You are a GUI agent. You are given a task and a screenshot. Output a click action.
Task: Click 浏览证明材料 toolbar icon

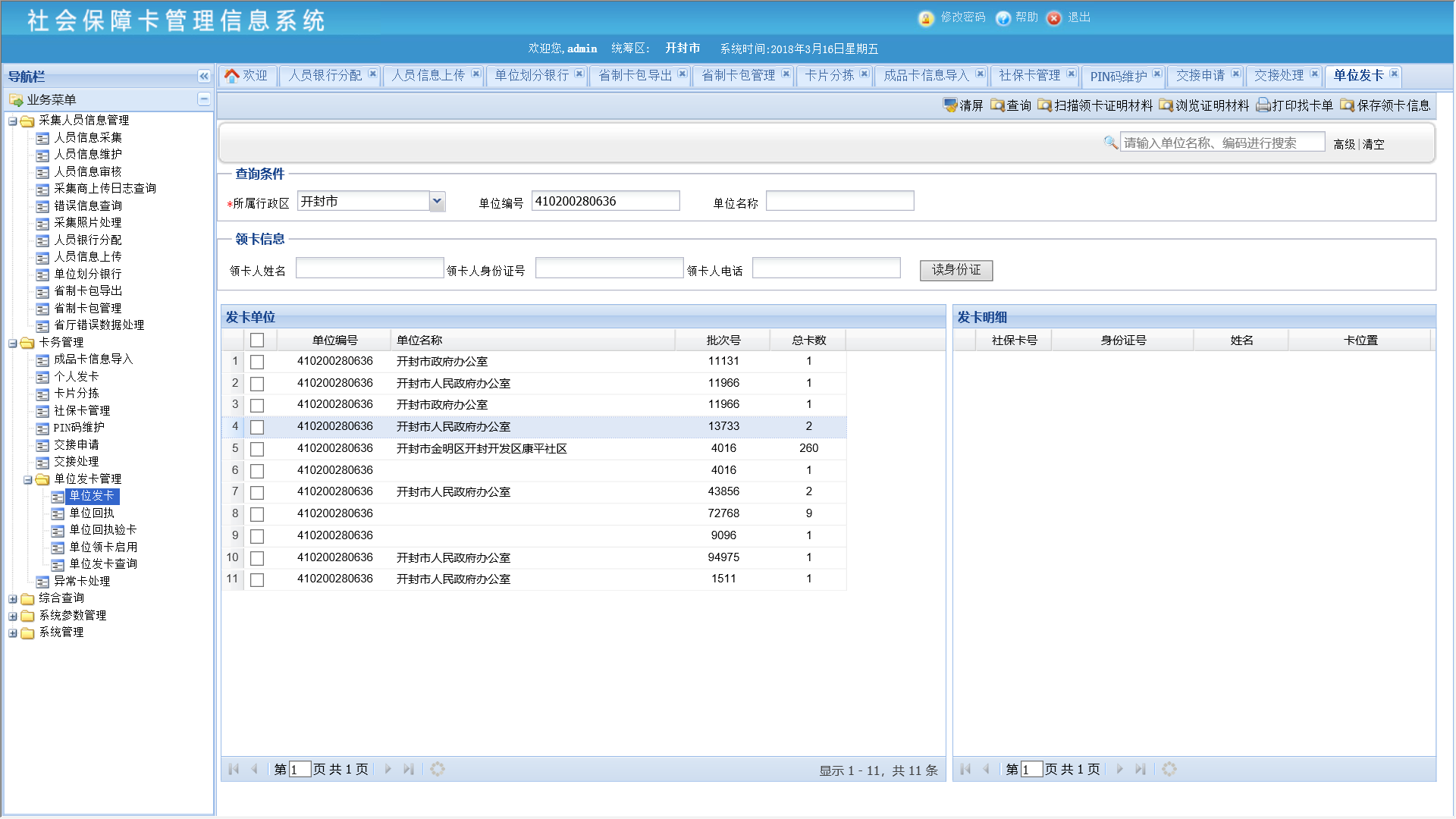[x=1166, y=105]
